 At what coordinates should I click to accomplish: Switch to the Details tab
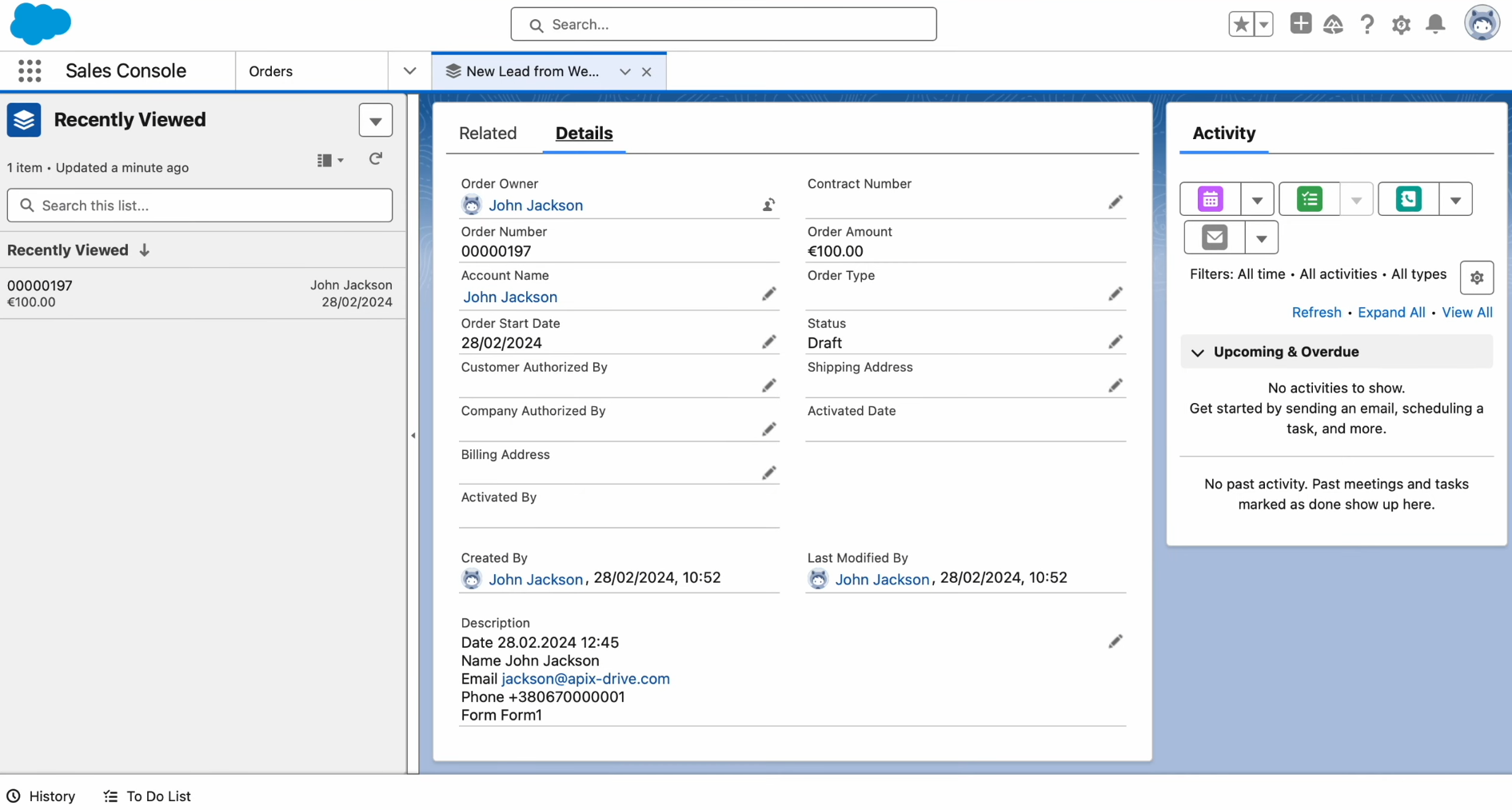(583, 134)
